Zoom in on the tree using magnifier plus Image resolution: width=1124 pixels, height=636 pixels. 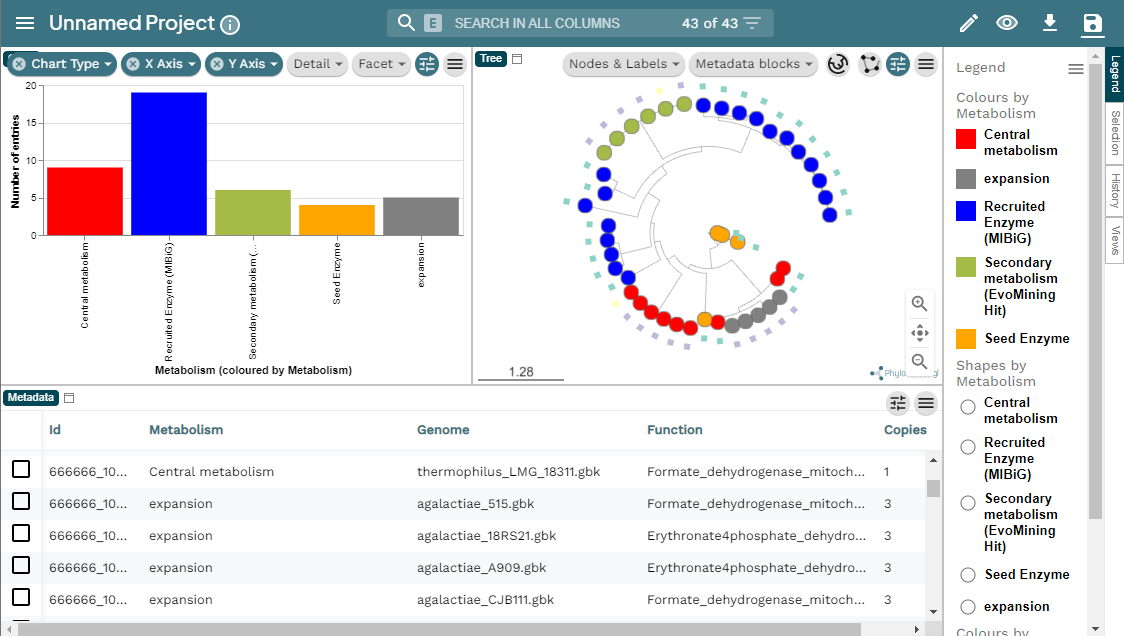(919, 303)
